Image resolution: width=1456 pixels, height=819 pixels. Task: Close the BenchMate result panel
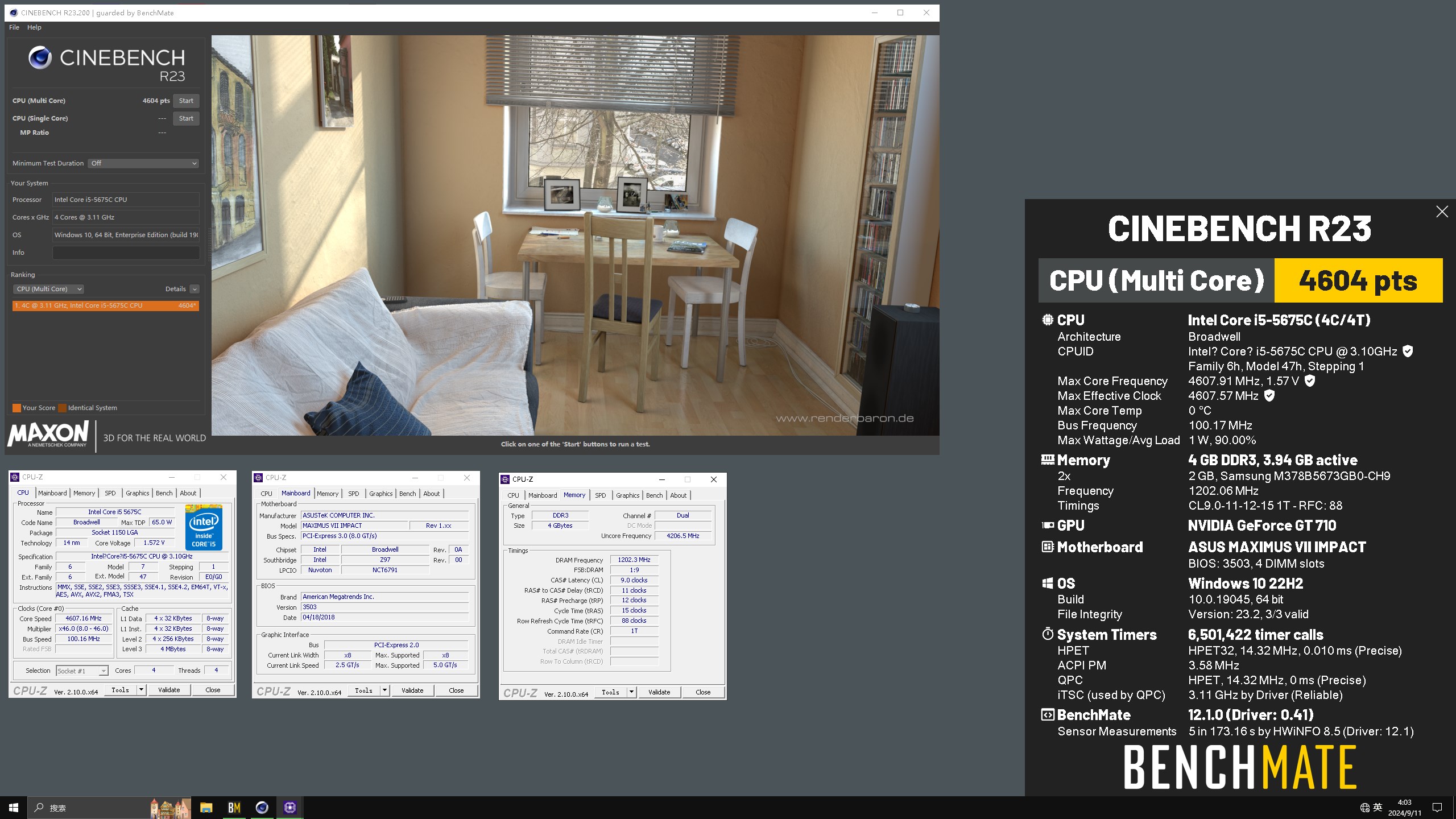pyautogui.click(x=1442, y=212)
